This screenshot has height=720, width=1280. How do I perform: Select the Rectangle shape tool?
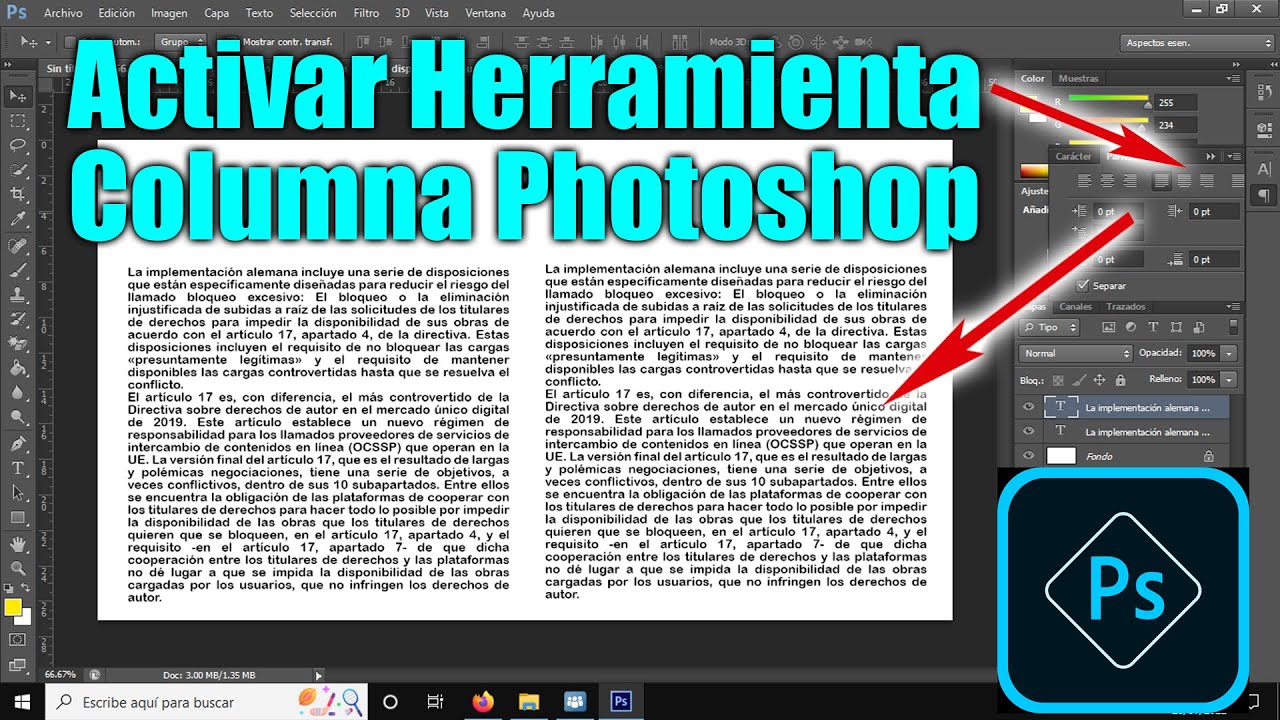[18, 518]
